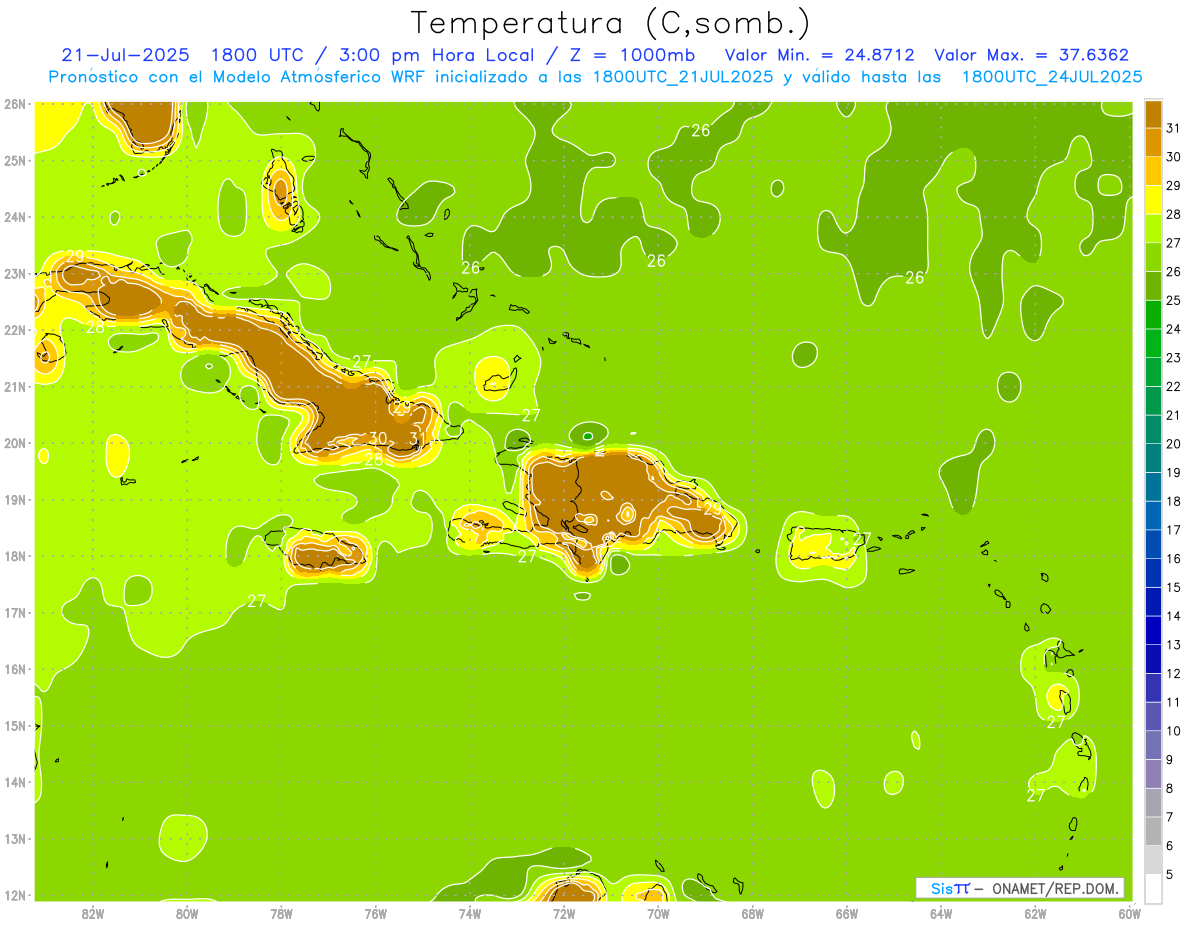The height and width of the screenshot is (927, 1200).
Task: Click colorbar legend value '31'
Action: [x=1173, y=128]
